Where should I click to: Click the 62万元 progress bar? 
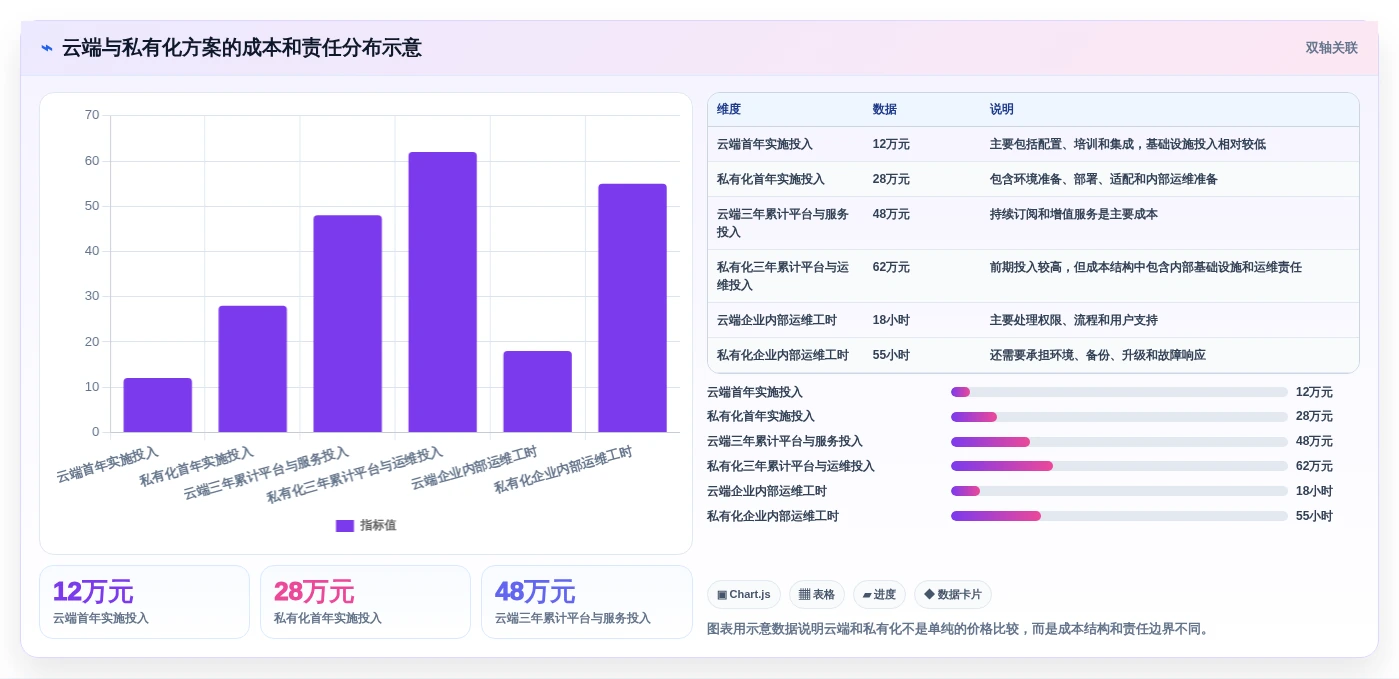[1119, 466]
